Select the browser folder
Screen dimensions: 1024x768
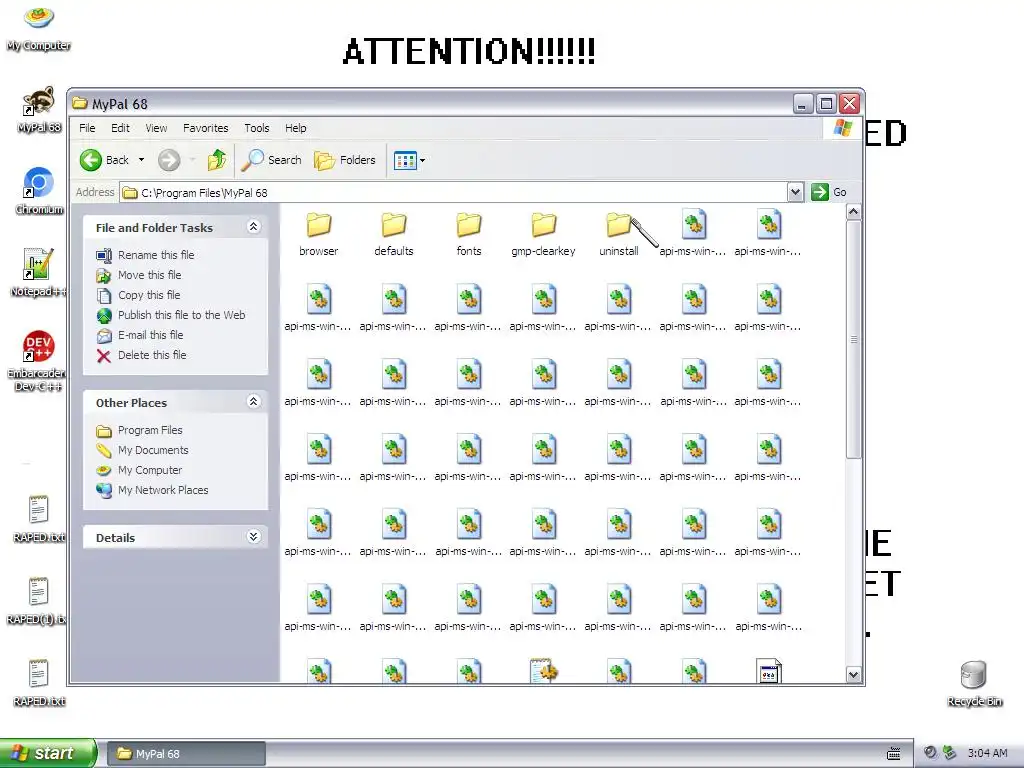point(319,234)
